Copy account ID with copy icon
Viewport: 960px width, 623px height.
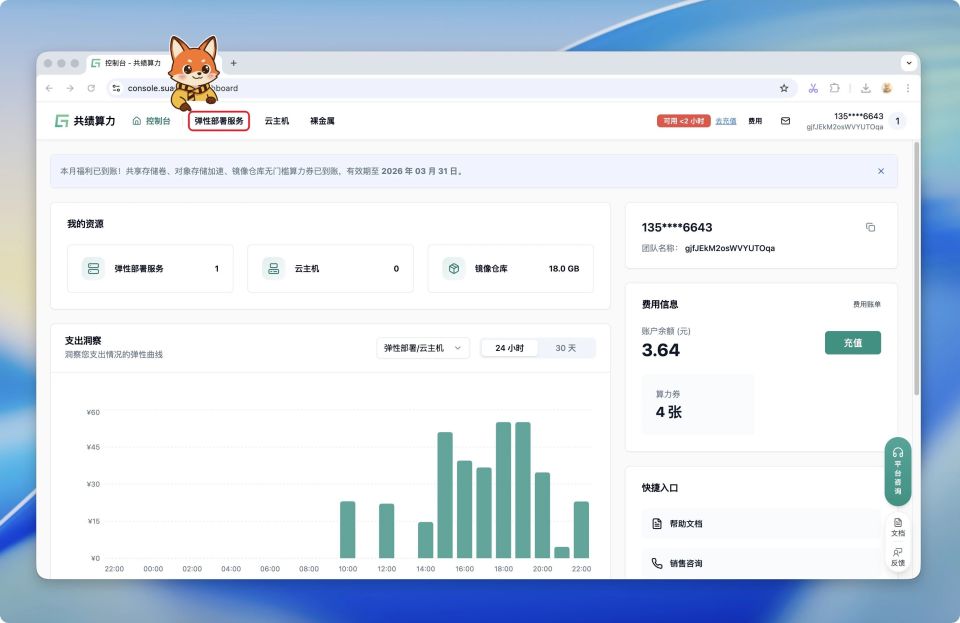tap(871, 228)
